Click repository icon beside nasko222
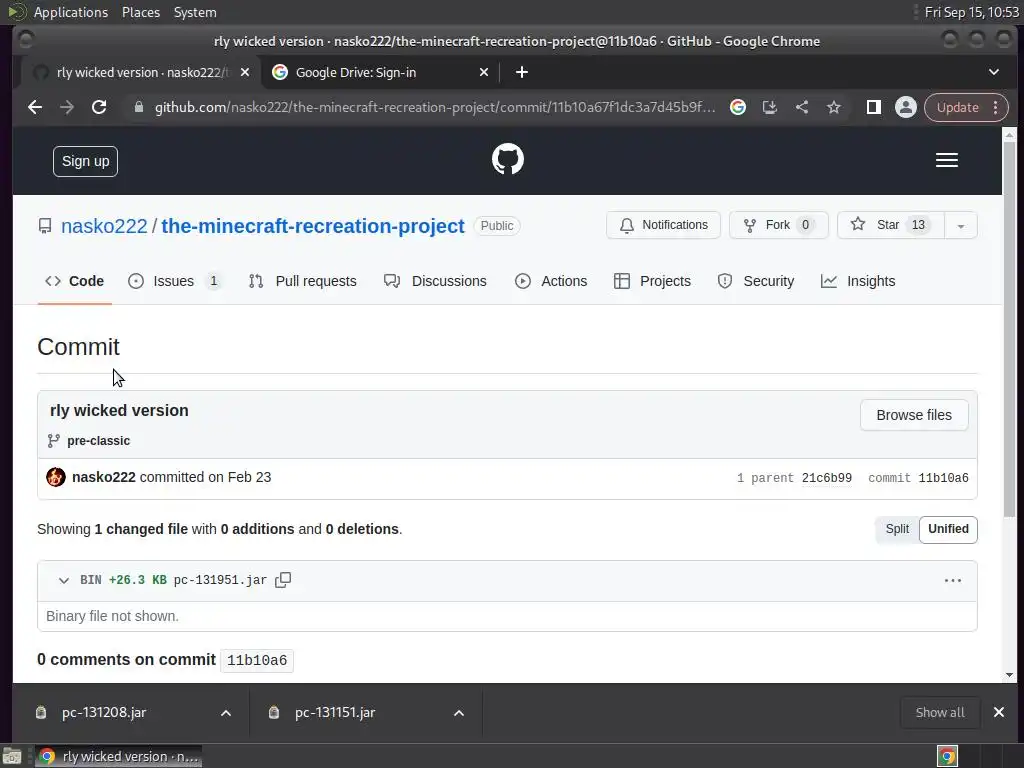1024x768 pixels. pyautogui.click(x=45, y=226)
